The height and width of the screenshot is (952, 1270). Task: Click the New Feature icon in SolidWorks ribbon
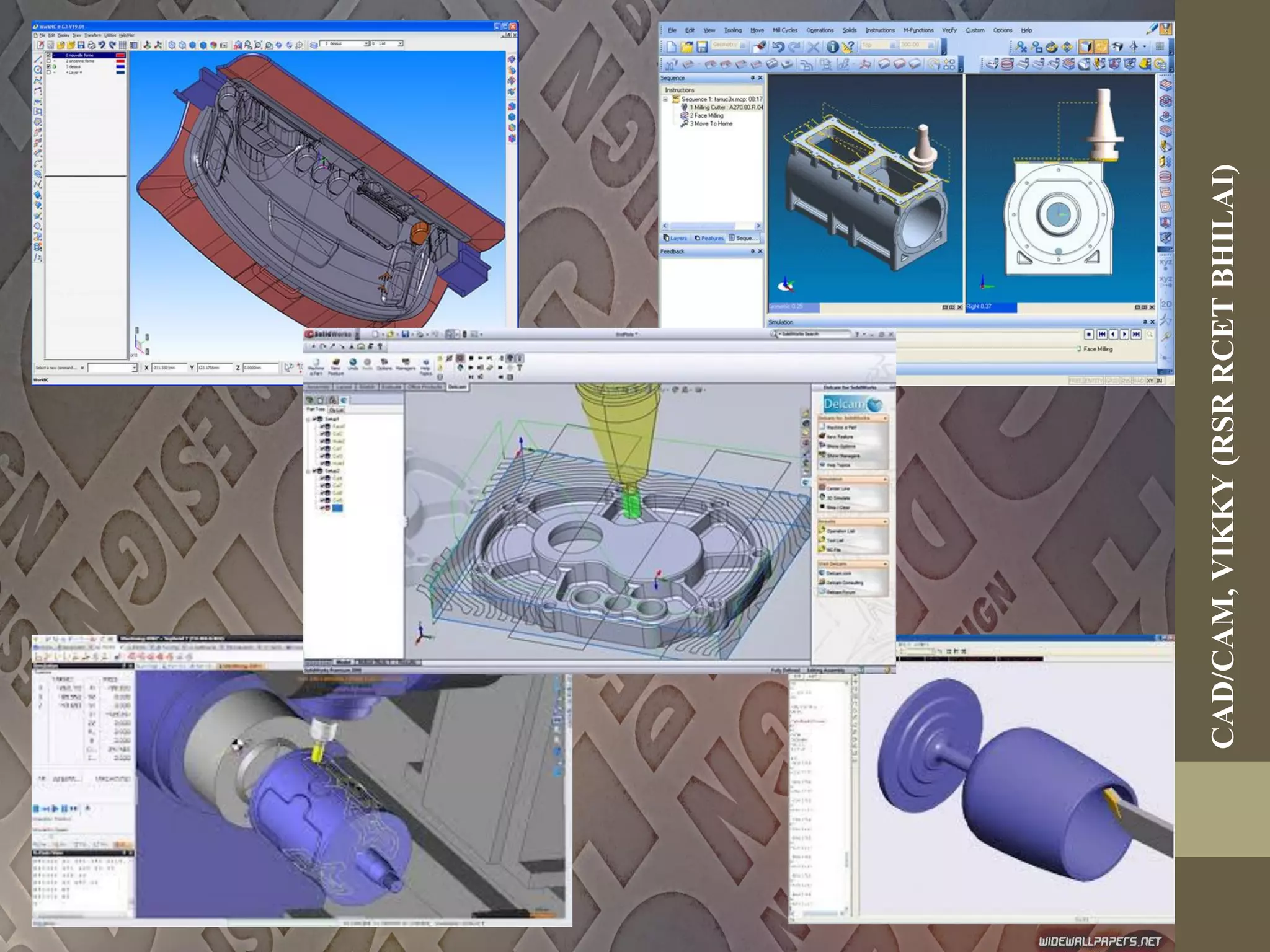point(335,365)
